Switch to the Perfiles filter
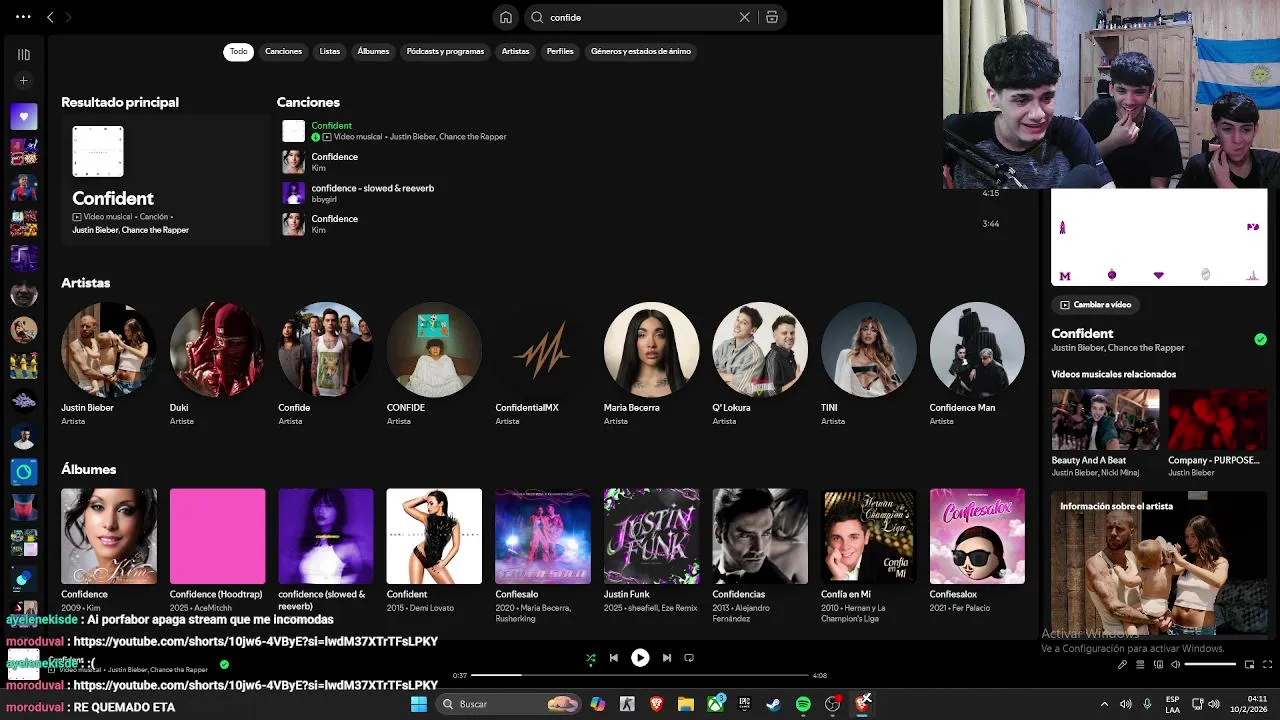The height and width of the screenshot is (720, 1280). click(x=560, y=51)
